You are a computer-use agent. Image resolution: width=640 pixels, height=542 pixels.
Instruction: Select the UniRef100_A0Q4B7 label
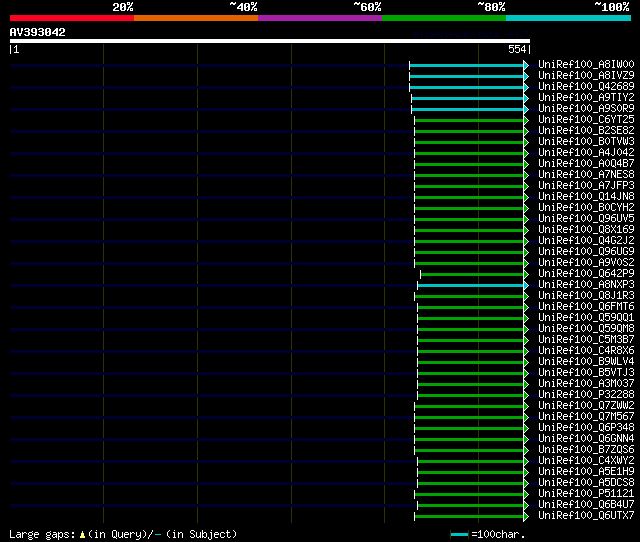click(586, 164)
